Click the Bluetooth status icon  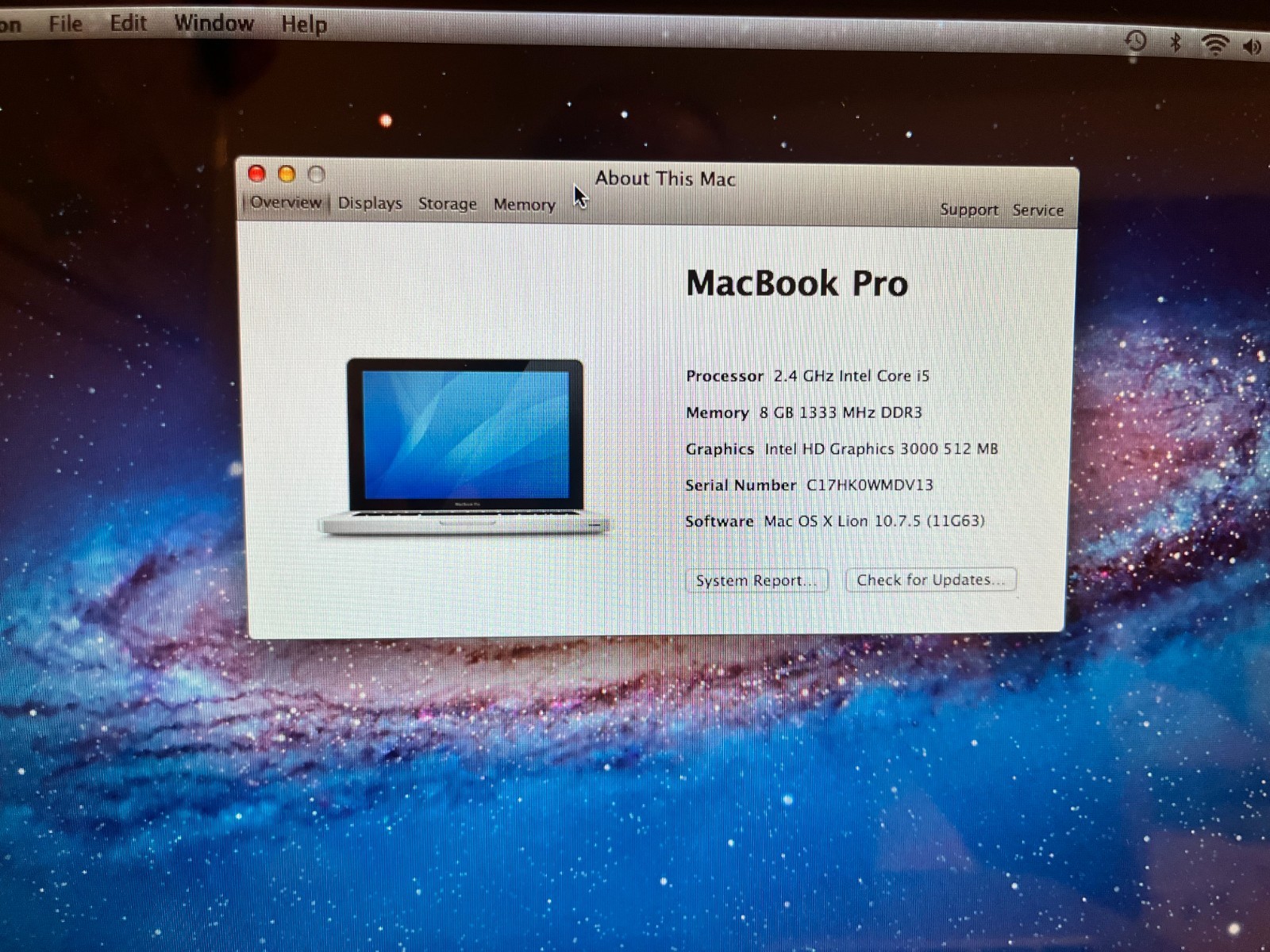[1176, 43]
